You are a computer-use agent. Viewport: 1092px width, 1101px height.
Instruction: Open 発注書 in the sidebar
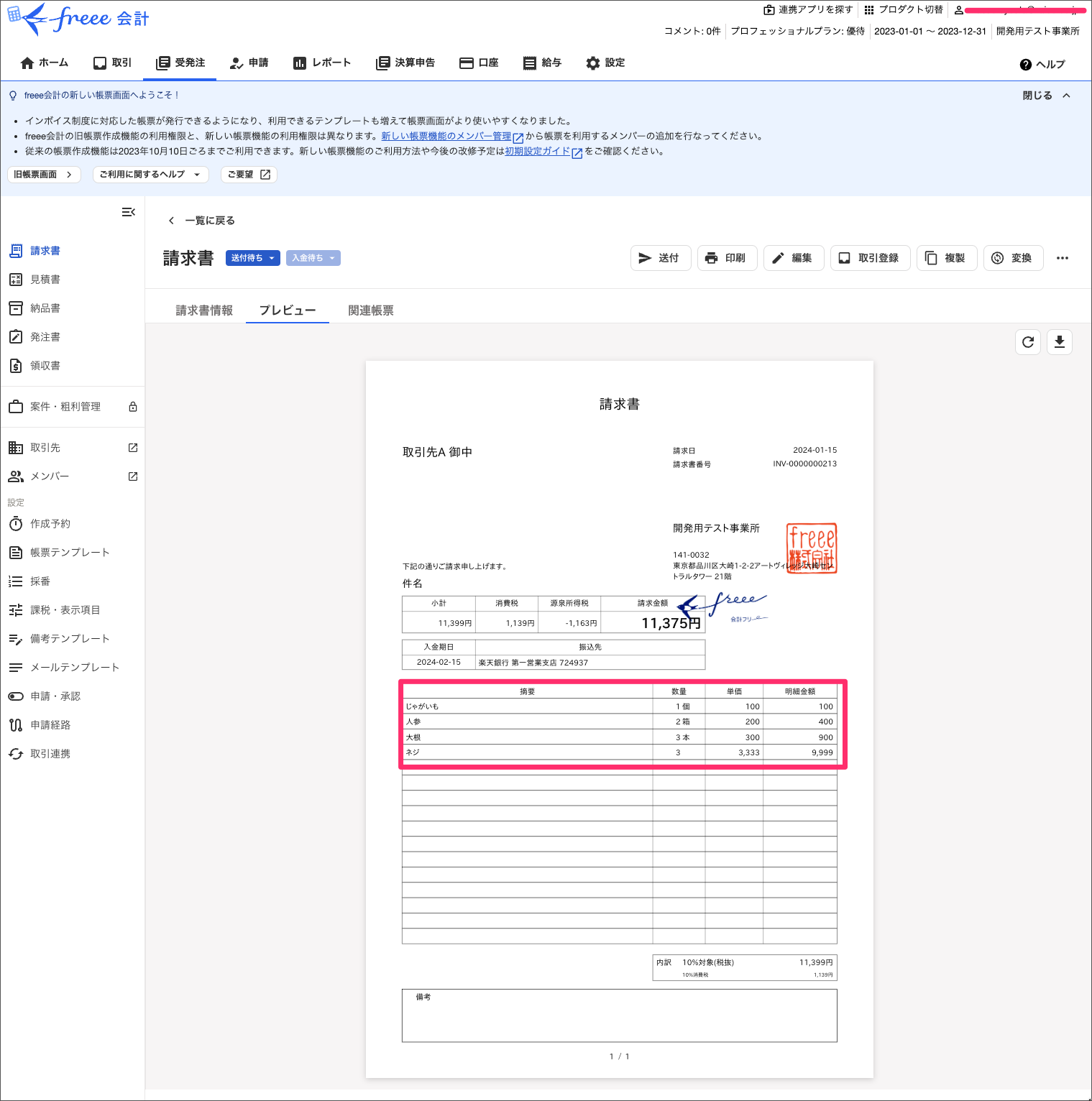[x=45, y=337]
